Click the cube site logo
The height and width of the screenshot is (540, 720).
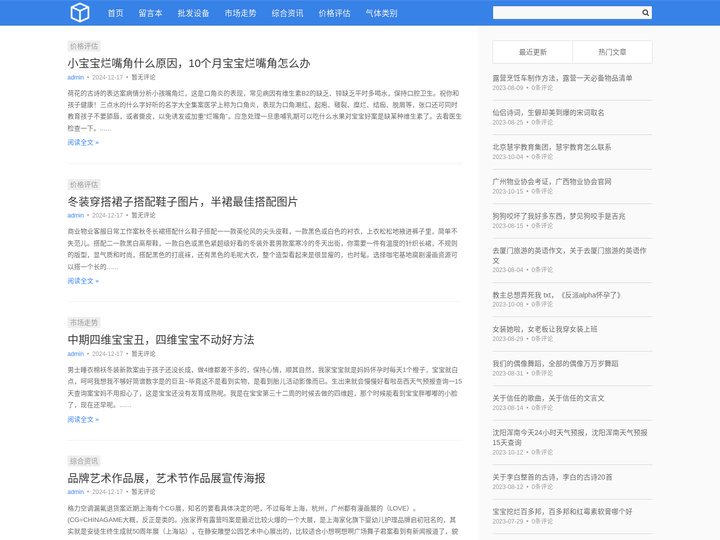coord(80,12)
